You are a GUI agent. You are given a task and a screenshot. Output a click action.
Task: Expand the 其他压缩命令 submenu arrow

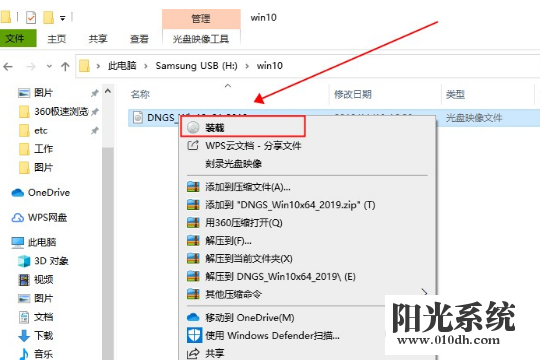(x=424, y=293)
